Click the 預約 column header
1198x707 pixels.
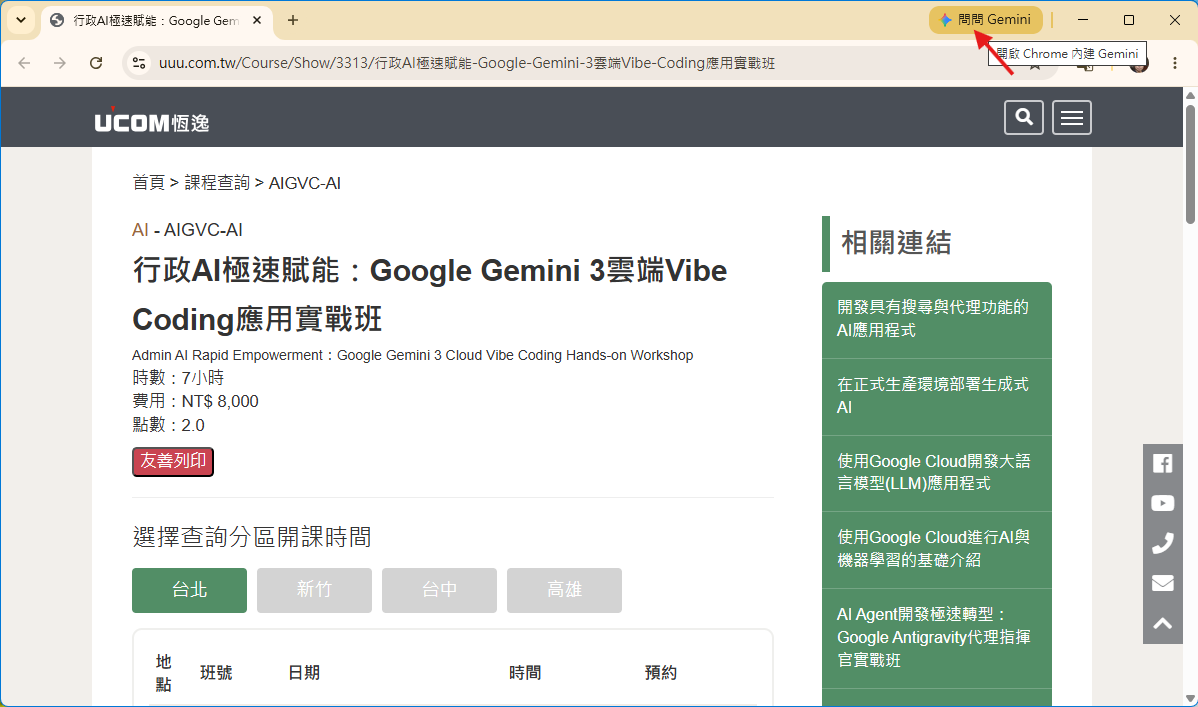[661, 673]
